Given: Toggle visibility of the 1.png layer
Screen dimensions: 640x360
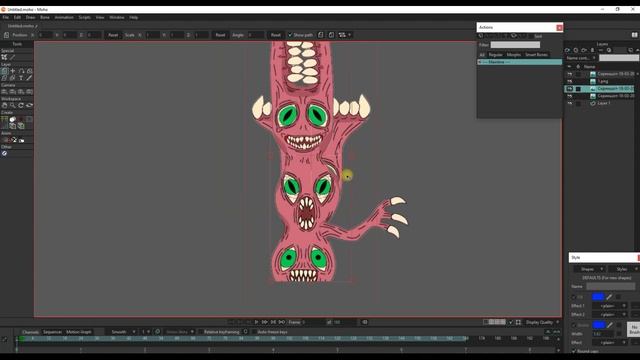Looking at the screenshot, I should (x=569, y=81).
